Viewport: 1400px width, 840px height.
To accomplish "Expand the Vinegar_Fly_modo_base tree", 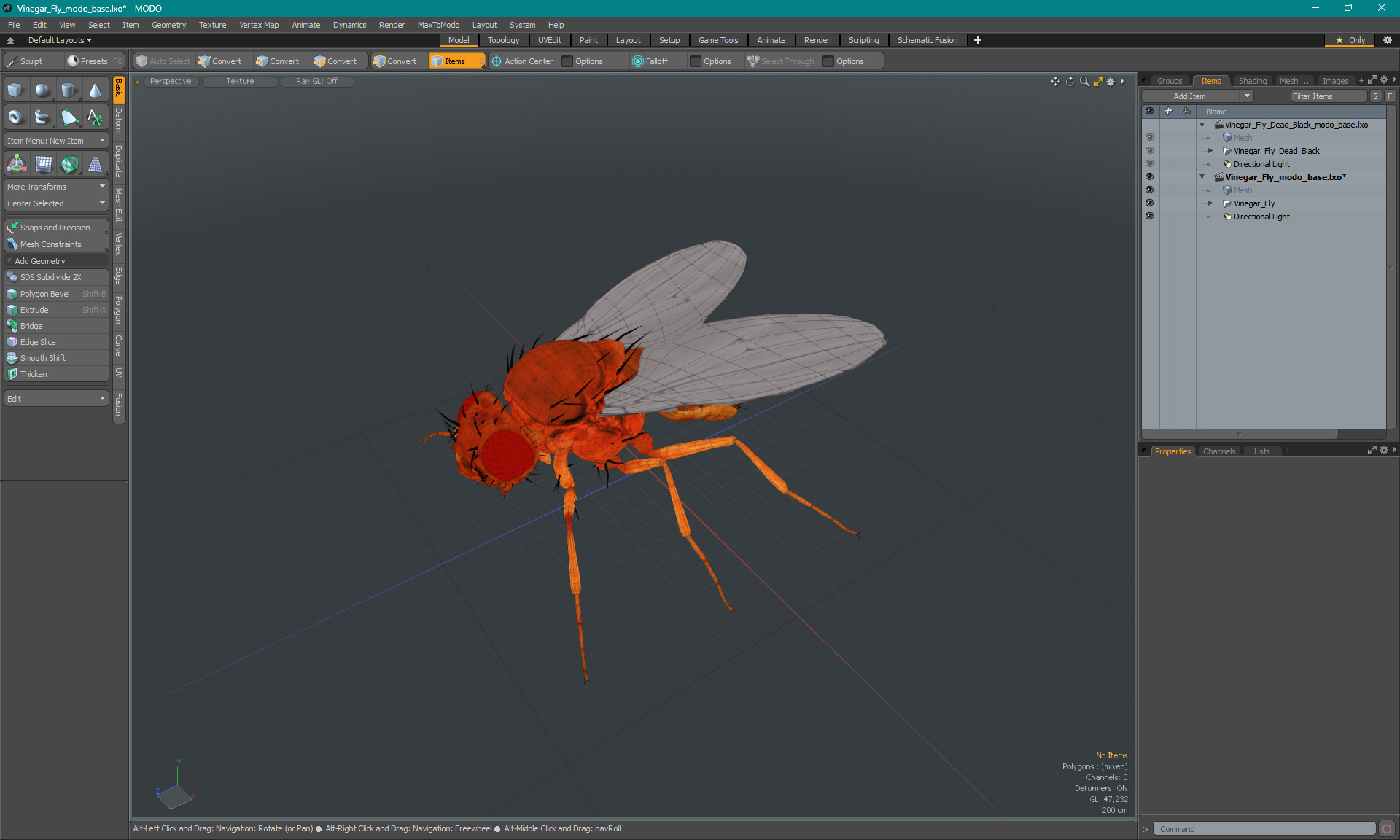I will (x=1201, y=177).
